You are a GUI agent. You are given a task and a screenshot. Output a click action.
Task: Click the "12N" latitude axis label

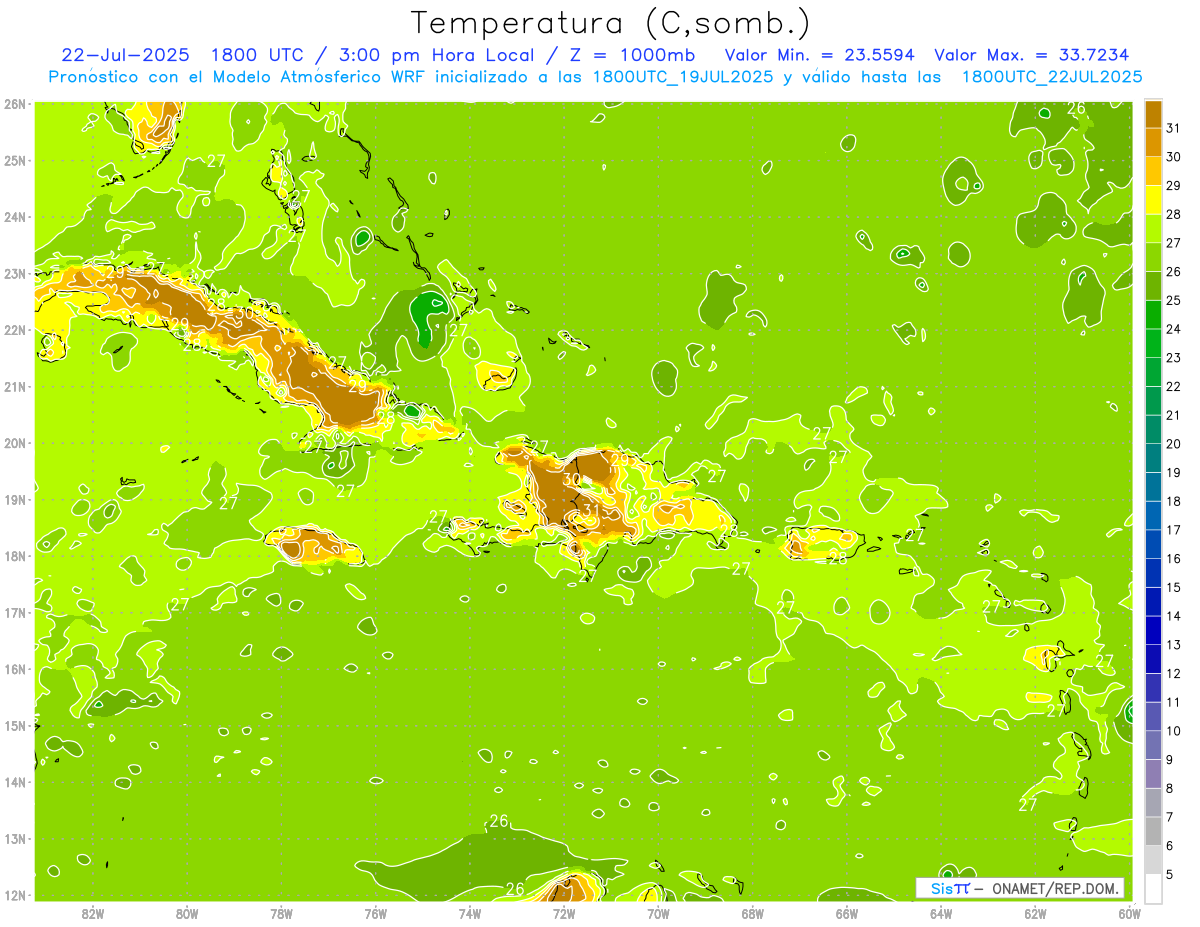14,894
